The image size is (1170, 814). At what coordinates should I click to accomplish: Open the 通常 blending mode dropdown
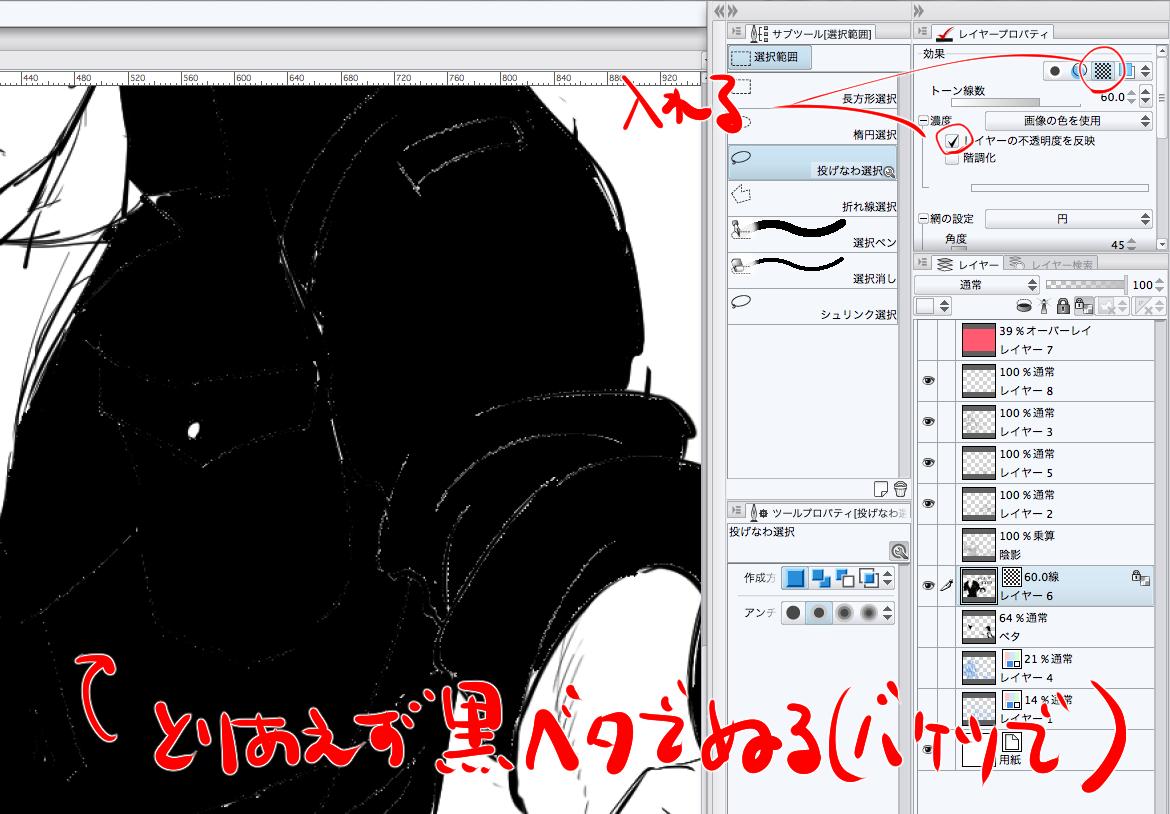point(977,285)
